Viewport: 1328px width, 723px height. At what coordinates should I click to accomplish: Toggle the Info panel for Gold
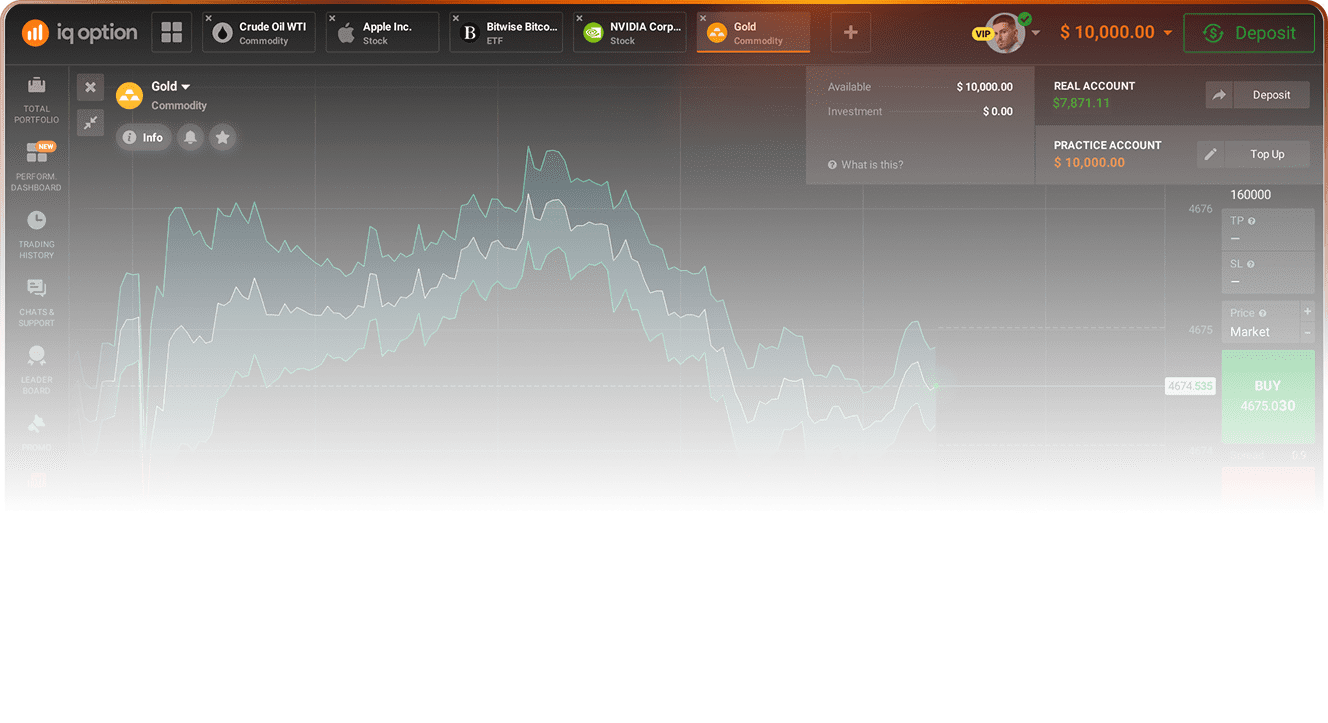[143, 137]
